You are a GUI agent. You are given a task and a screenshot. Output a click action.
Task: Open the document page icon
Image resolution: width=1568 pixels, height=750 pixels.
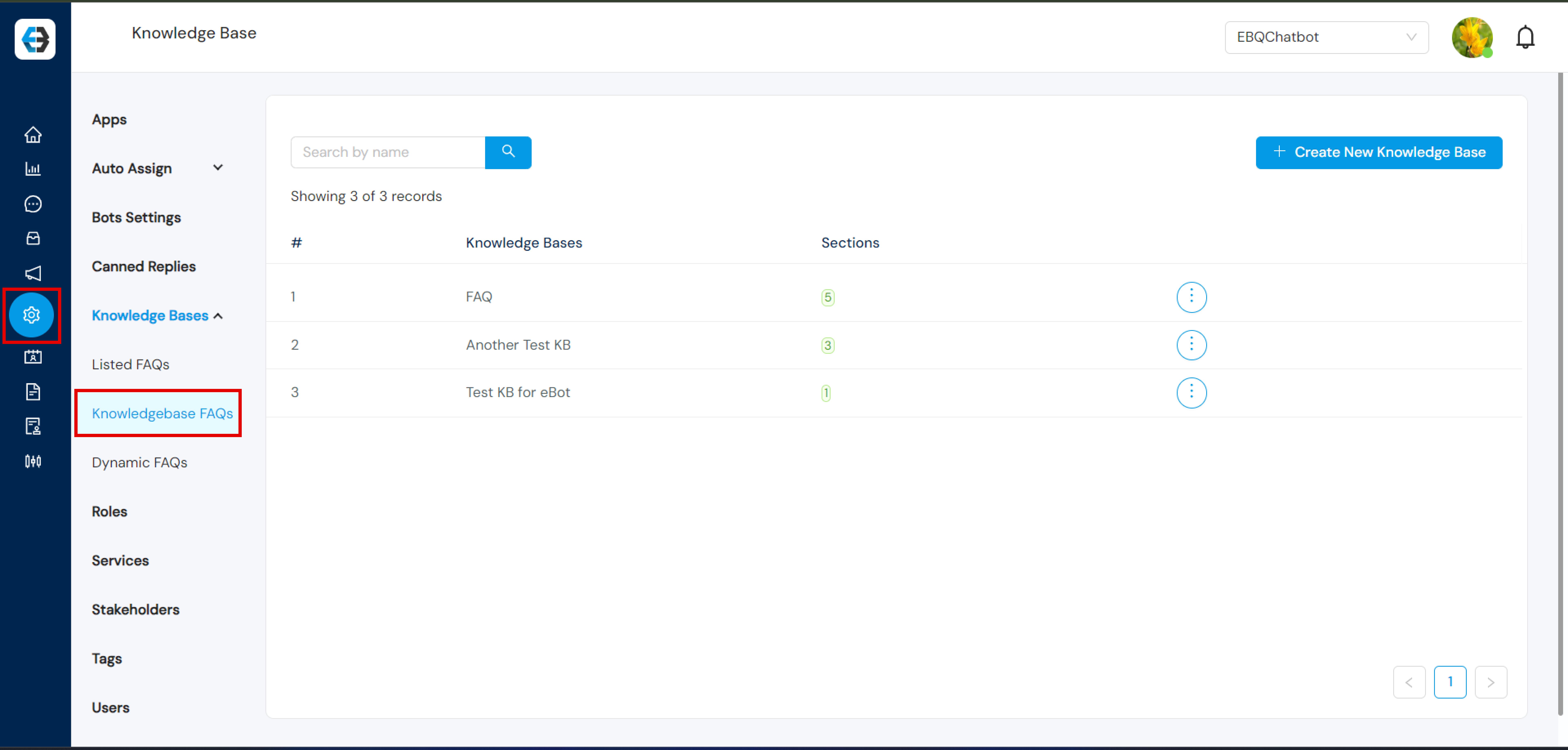tap(33, 391)
